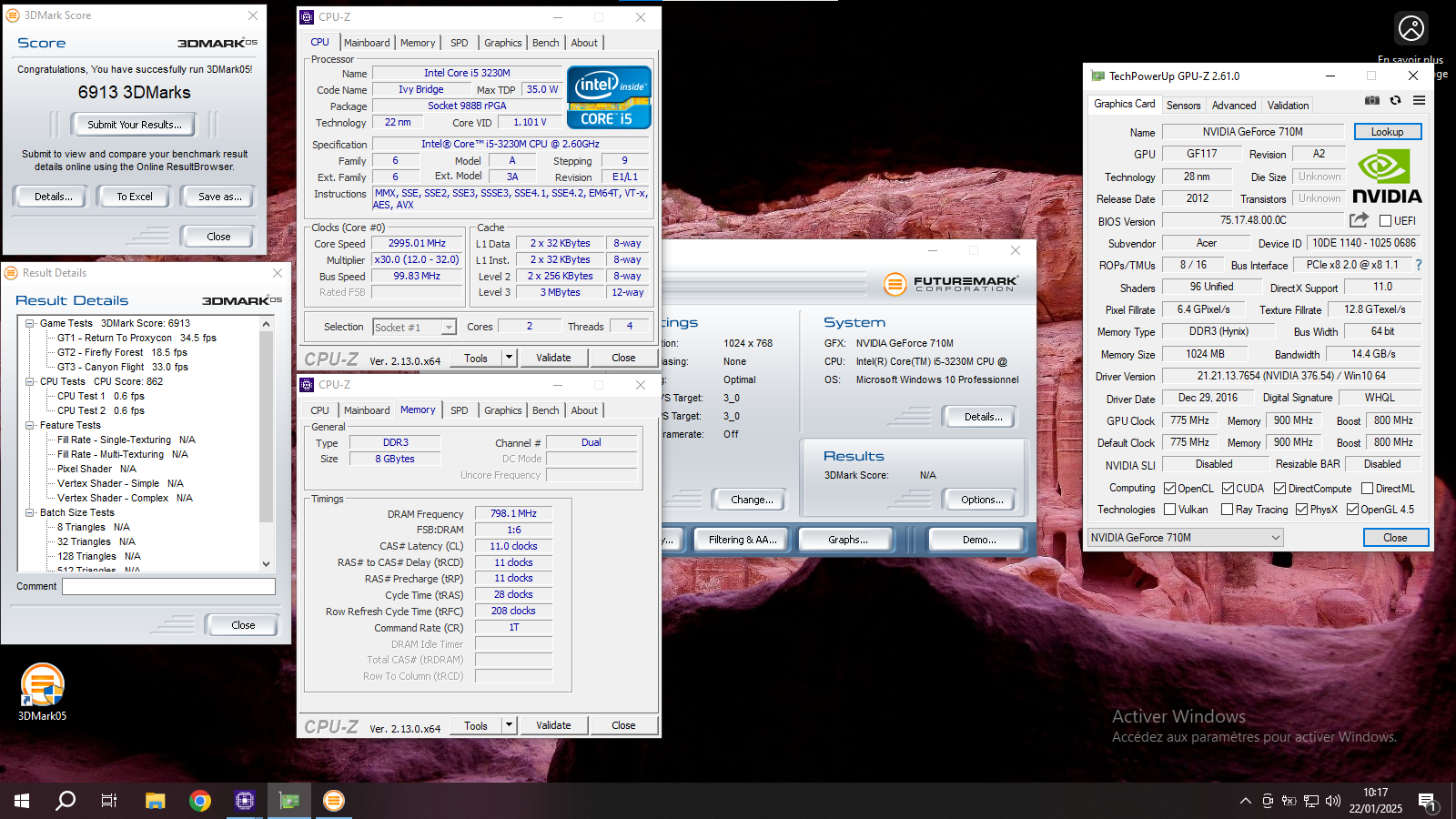Open the NVIDIA GeForce 710M GPU dropdown

coord(1186,538)
